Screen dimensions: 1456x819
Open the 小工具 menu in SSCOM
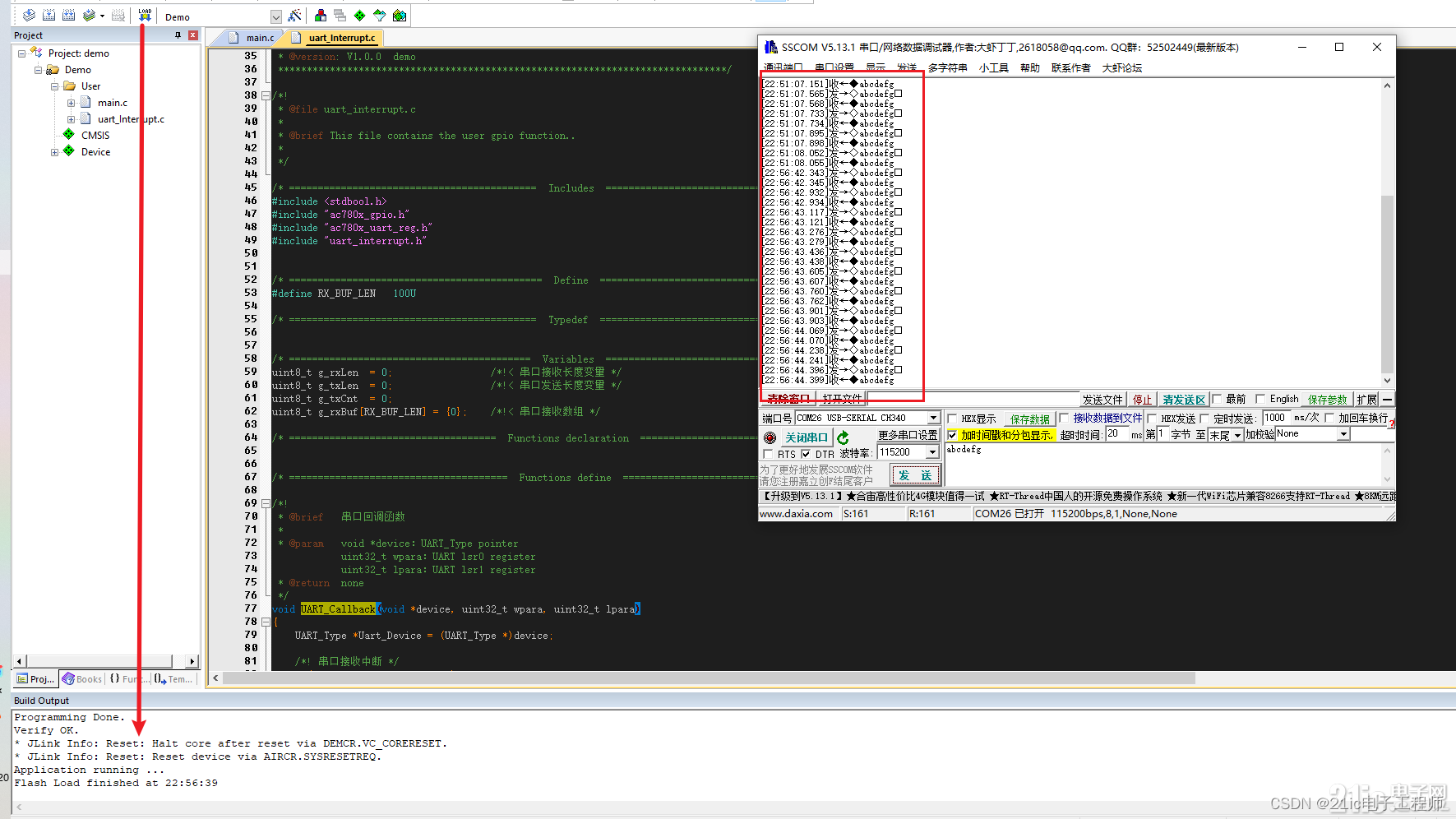coord(994,68)
